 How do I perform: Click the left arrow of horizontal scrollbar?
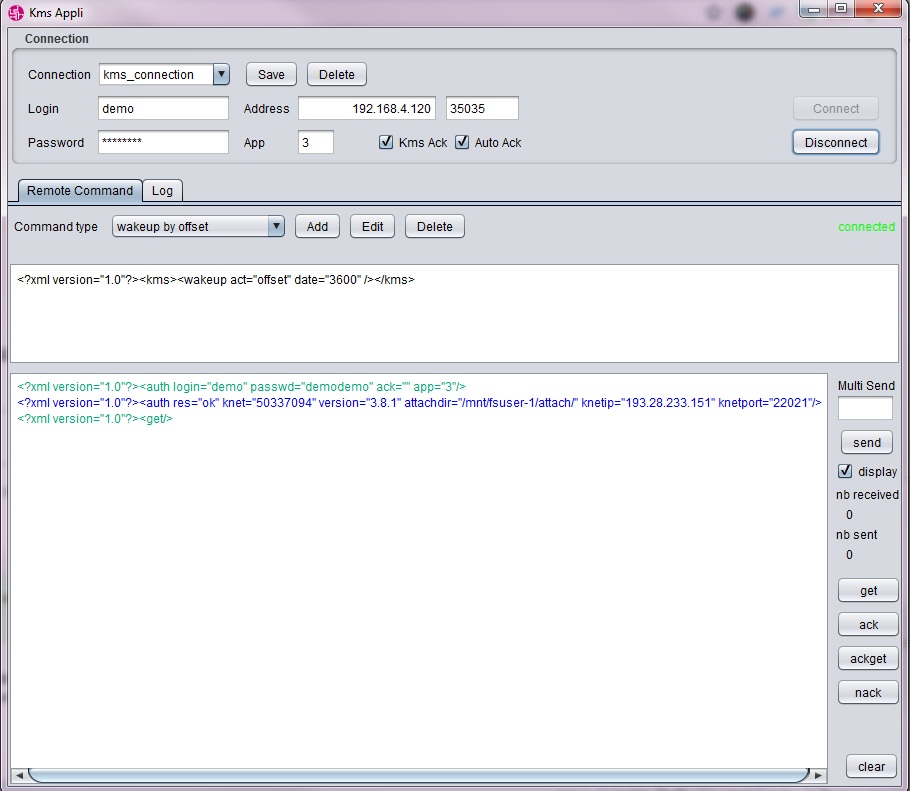pos(18,775)
